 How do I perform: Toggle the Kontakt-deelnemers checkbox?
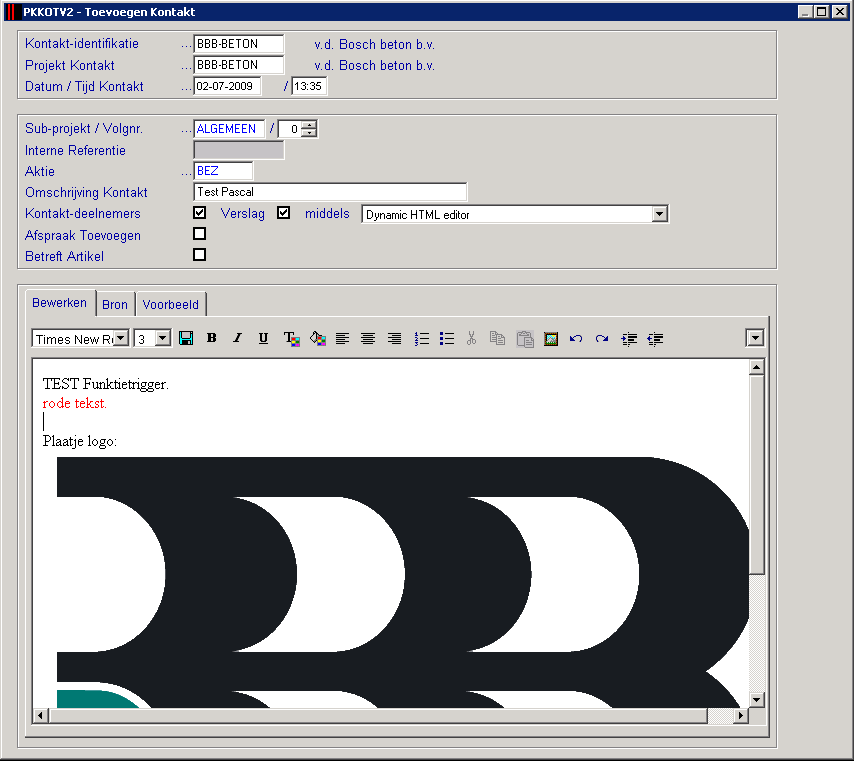199,213
